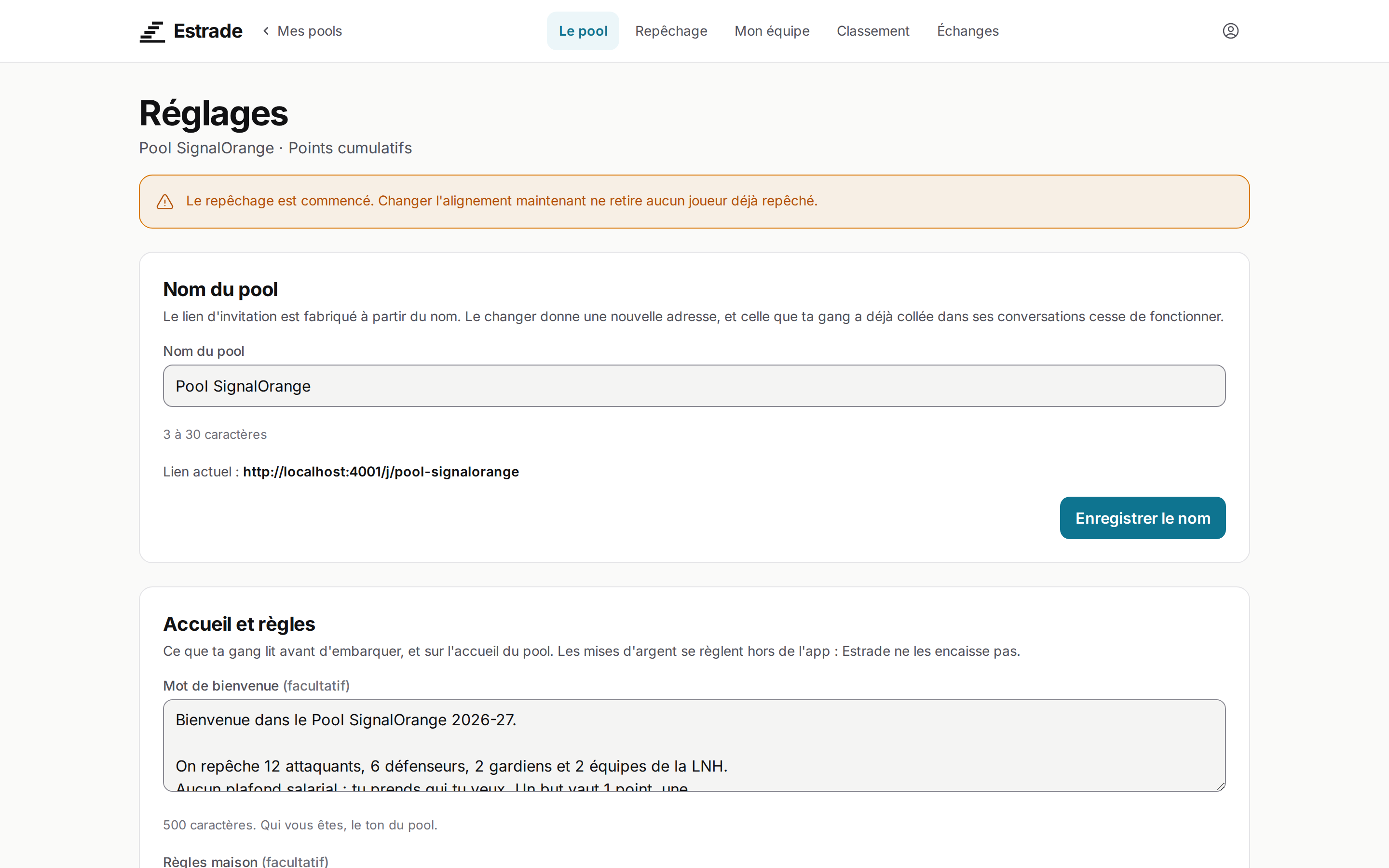The width and height of the screenshot is (1389, 868).
Task: Click the Mot de bienvenue label
Action: (256, 686)
